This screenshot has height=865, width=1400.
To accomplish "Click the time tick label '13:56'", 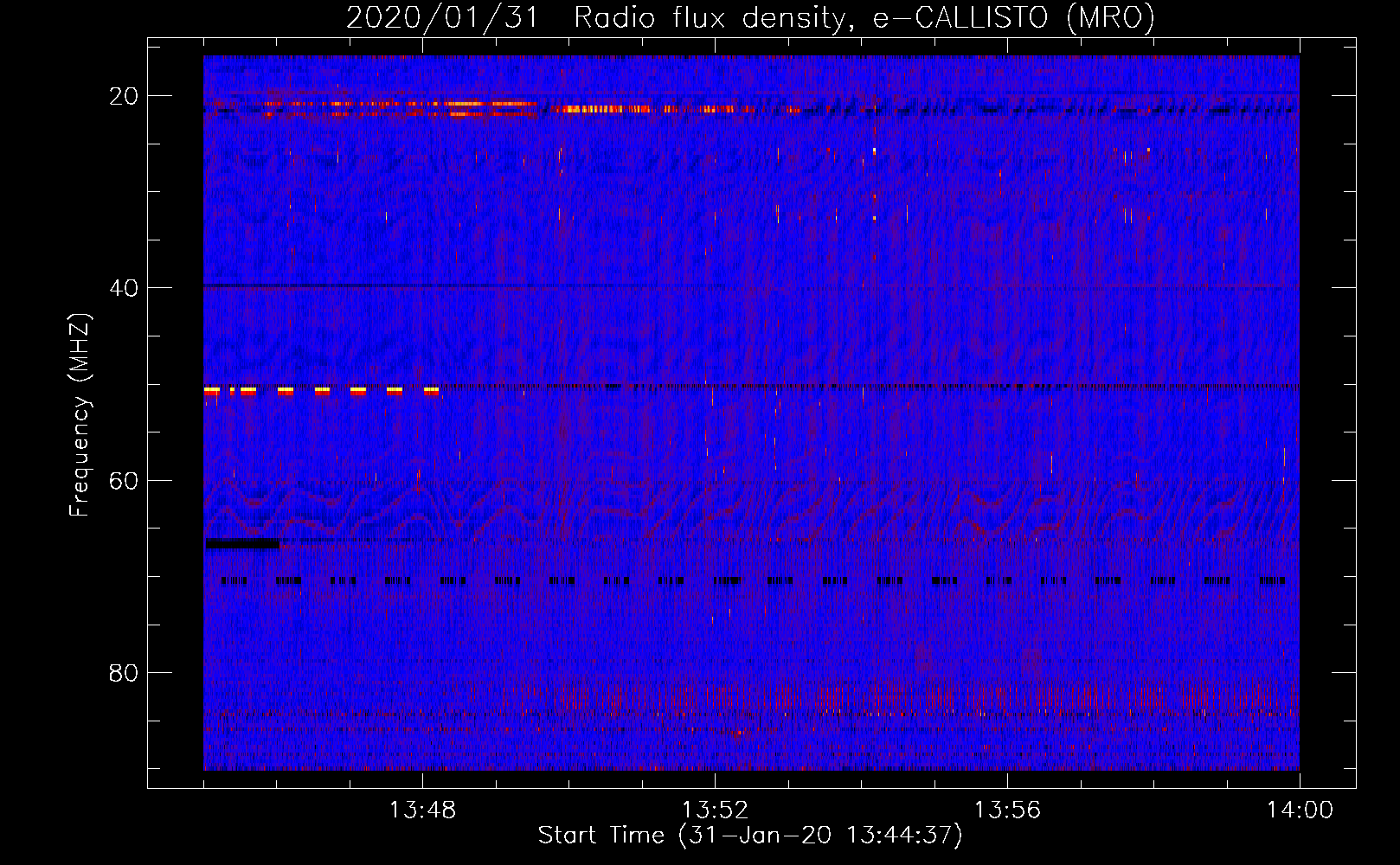I will [1008, 811].
